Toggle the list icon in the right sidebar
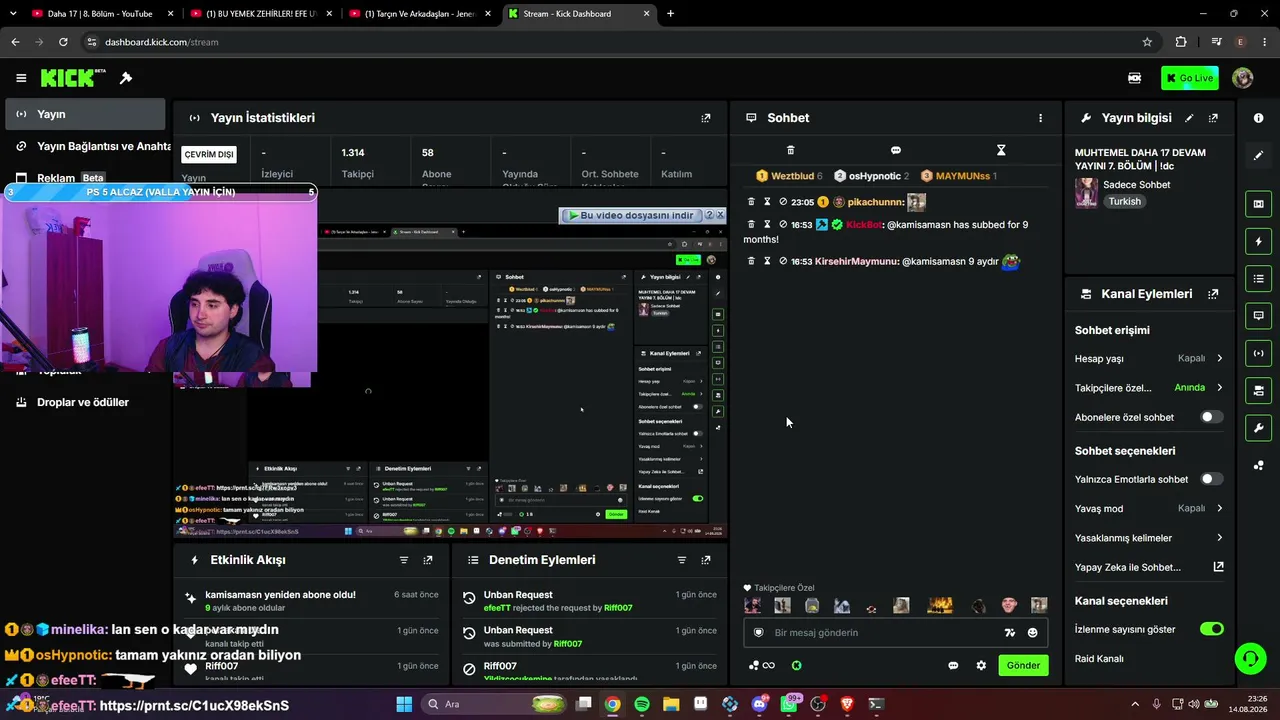 tap(1258, 278)
